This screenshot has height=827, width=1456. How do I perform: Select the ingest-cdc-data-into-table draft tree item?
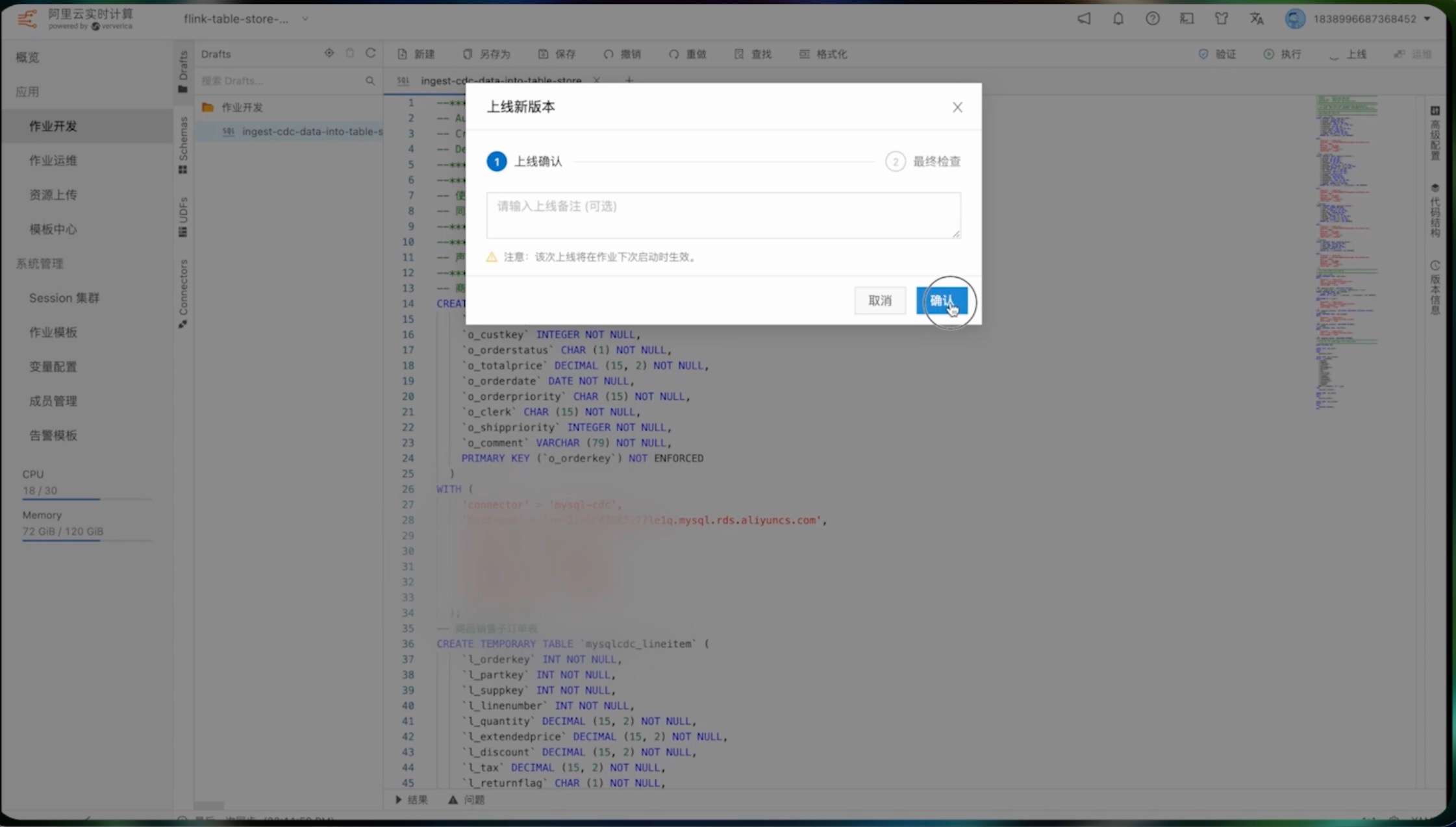point(310,131)
